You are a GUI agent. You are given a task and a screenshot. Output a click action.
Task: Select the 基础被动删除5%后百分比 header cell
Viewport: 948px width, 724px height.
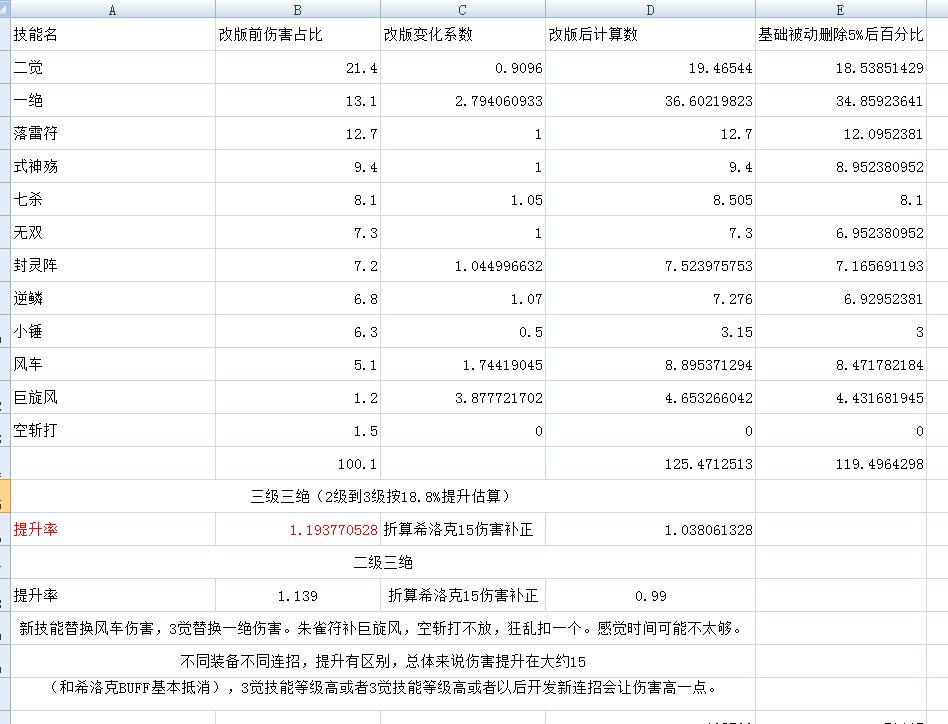pyautogui.click(x=850, y=35)
